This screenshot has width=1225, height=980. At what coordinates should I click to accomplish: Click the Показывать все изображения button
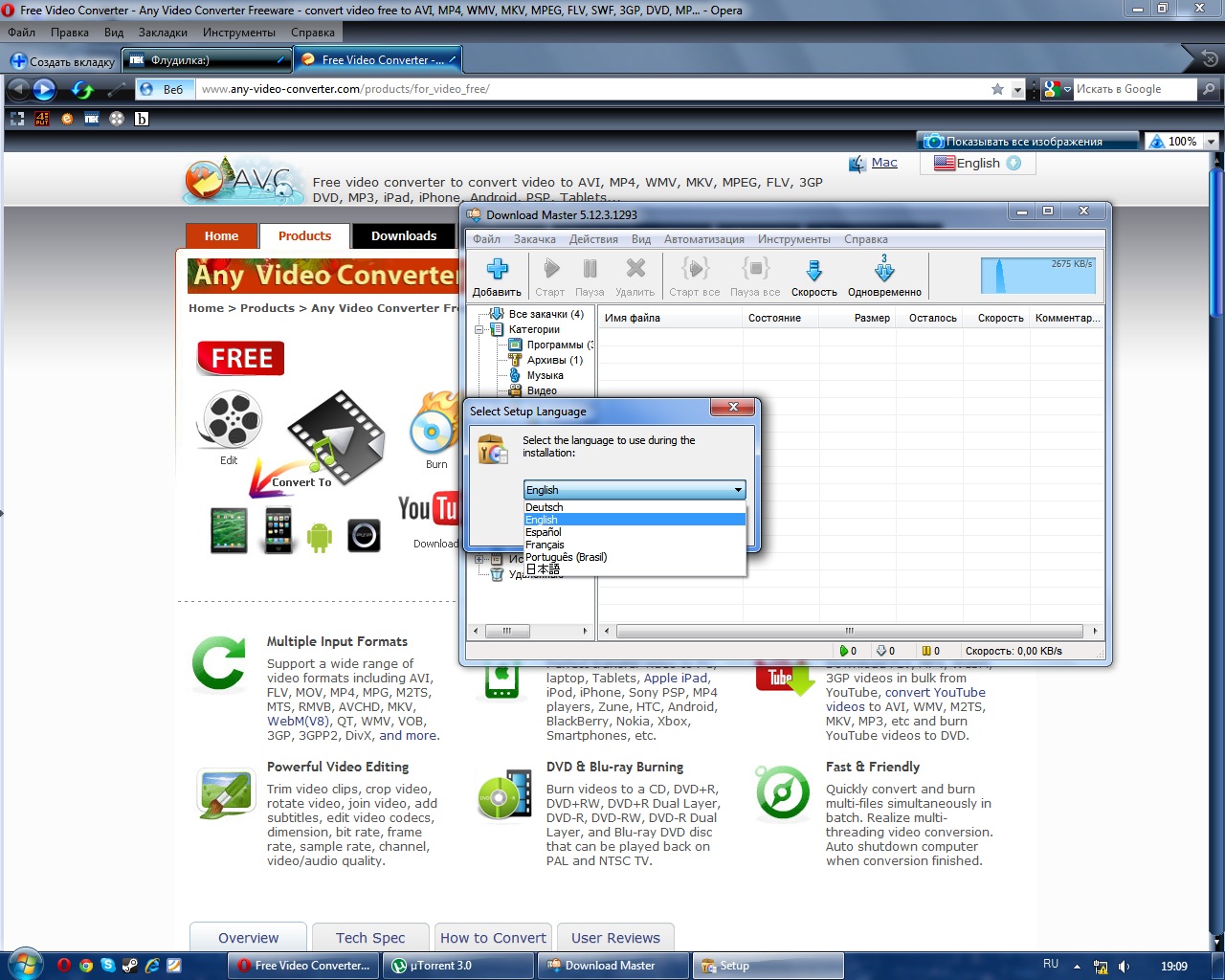(x=1029, y=142)
